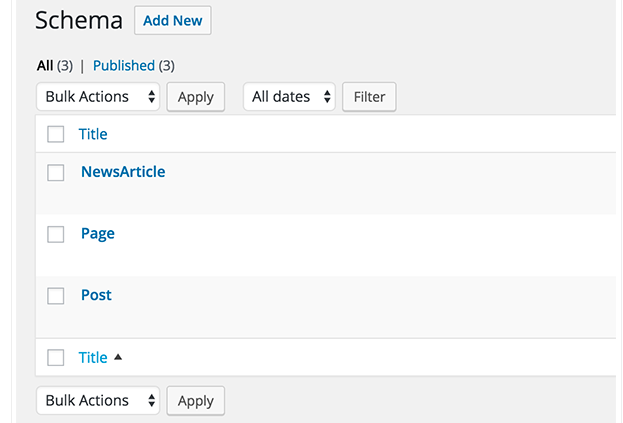
Task: Select the Page row checkbox
Action: (x=56, y=234)
